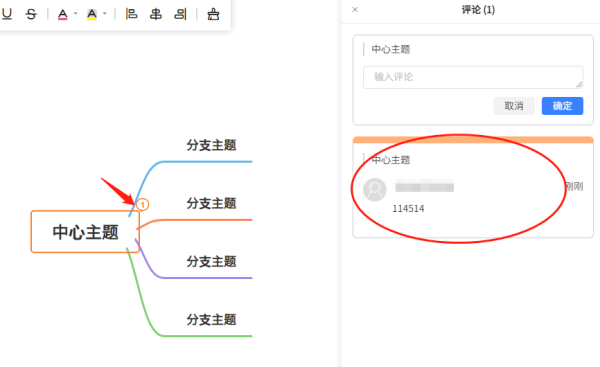Select the blue-line 分支主题 branch
The width and height of the screenshot is (600, 367).
211,145
